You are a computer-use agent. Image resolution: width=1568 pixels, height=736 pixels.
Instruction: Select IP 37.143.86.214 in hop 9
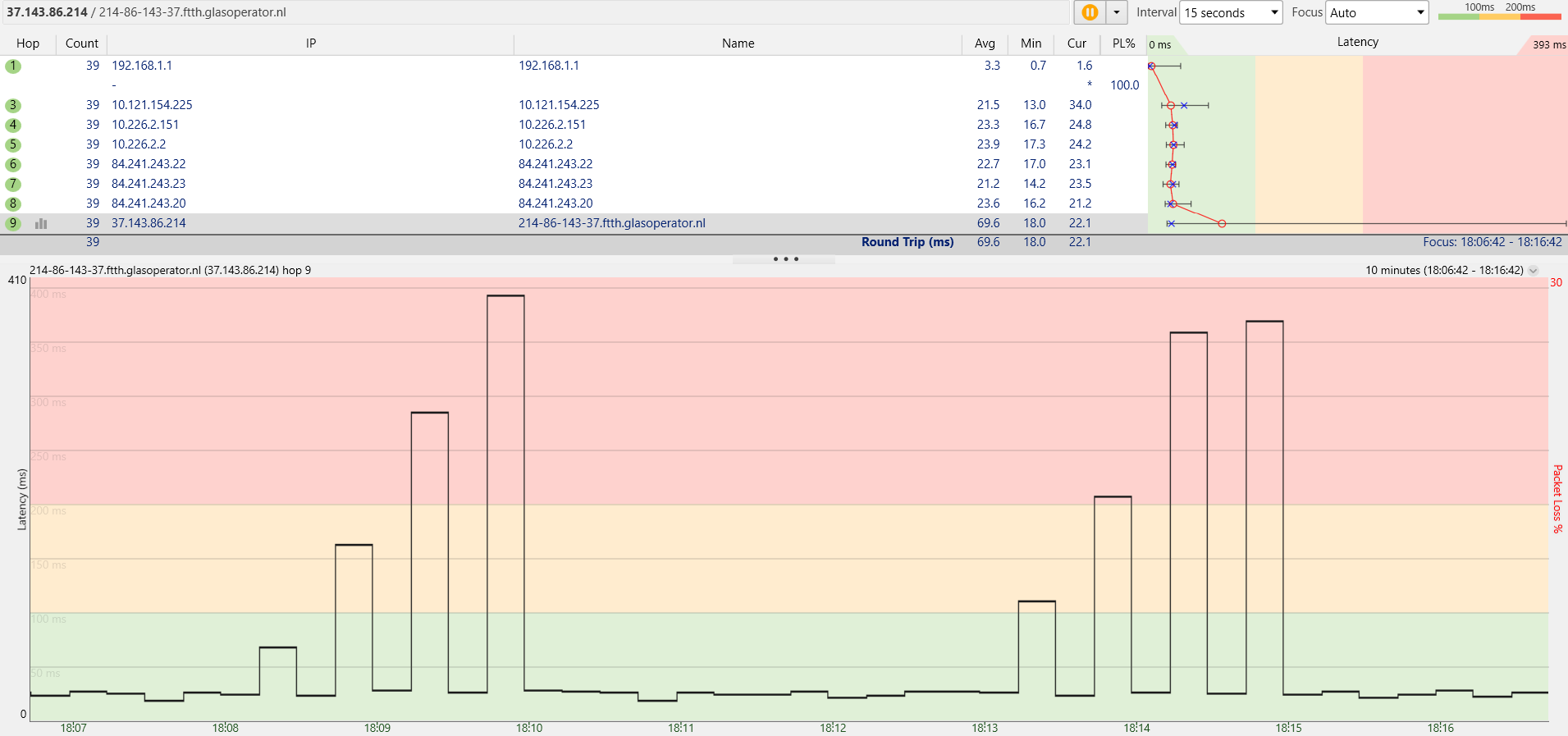(x=149, y=223)
